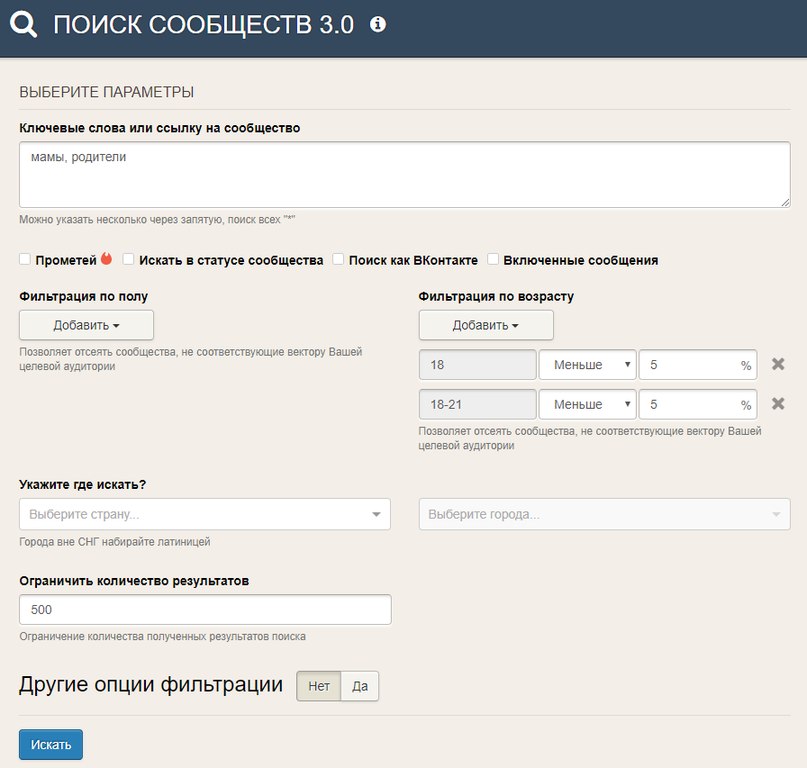Screen dimensions: 807x768
Task: Open gender filter Добавить dropdown
Action: [x=86, y=325]
